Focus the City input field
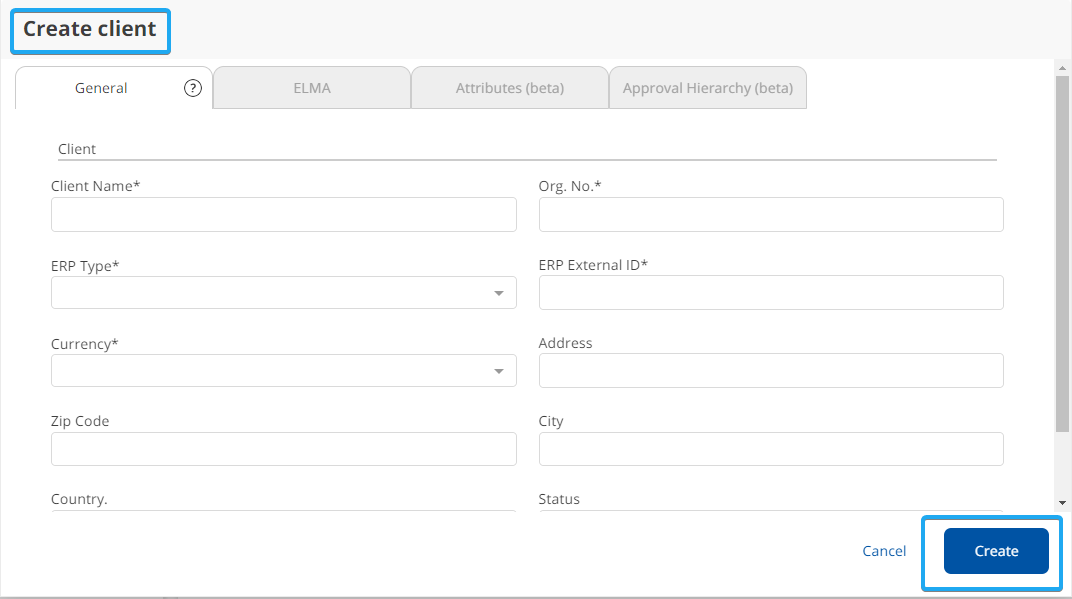Viewport: 1072px width, 599px height. click(770, 449)
